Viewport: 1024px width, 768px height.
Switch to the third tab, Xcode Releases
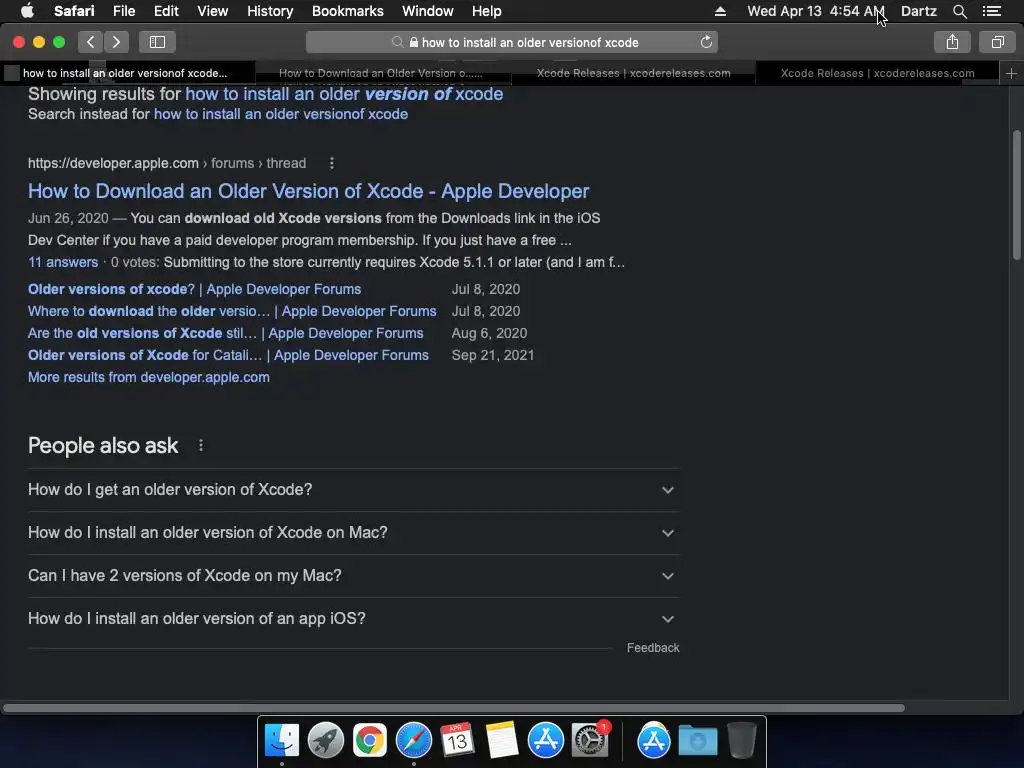pyautogui.click(x=633, y=73)
